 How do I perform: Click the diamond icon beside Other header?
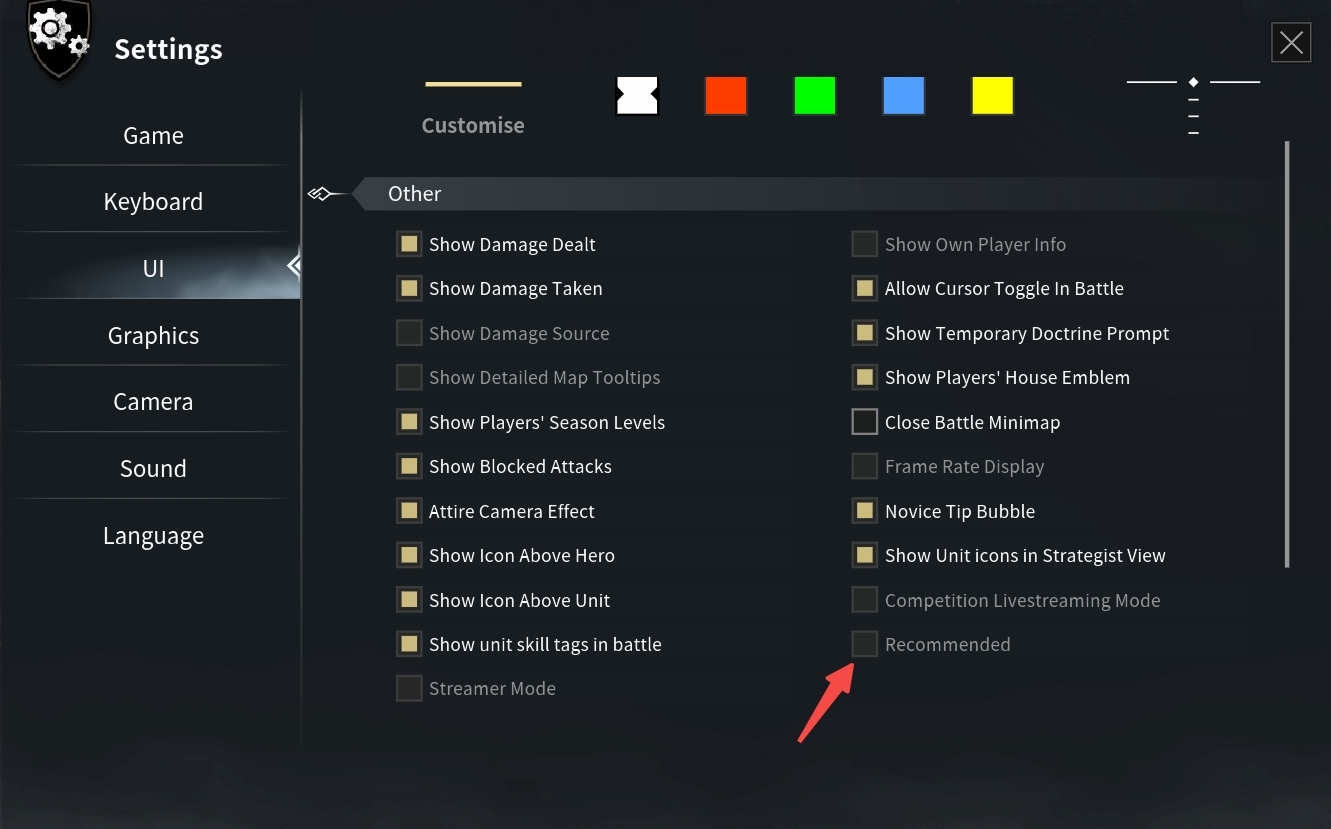pyautogui.click(x=319, y=194)
